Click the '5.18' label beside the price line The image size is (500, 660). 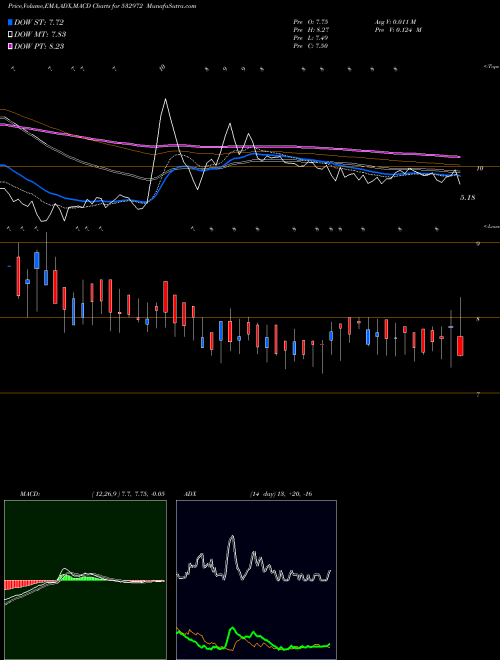[468, 197]
